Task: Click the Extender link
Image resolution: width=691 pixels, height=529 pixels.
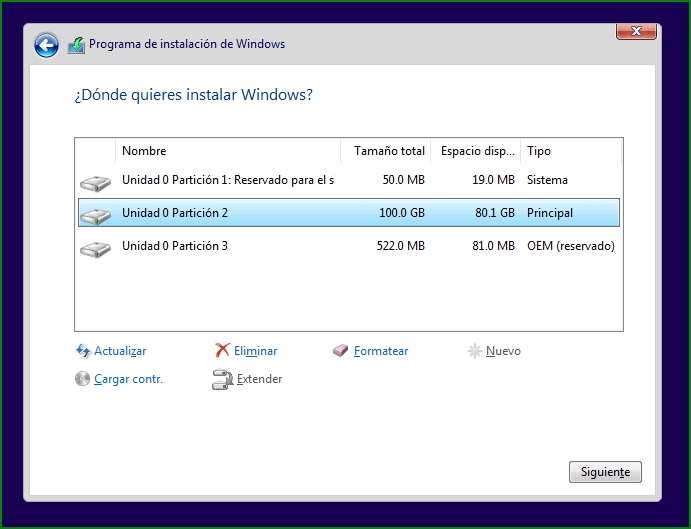Action: pos(260,379)
